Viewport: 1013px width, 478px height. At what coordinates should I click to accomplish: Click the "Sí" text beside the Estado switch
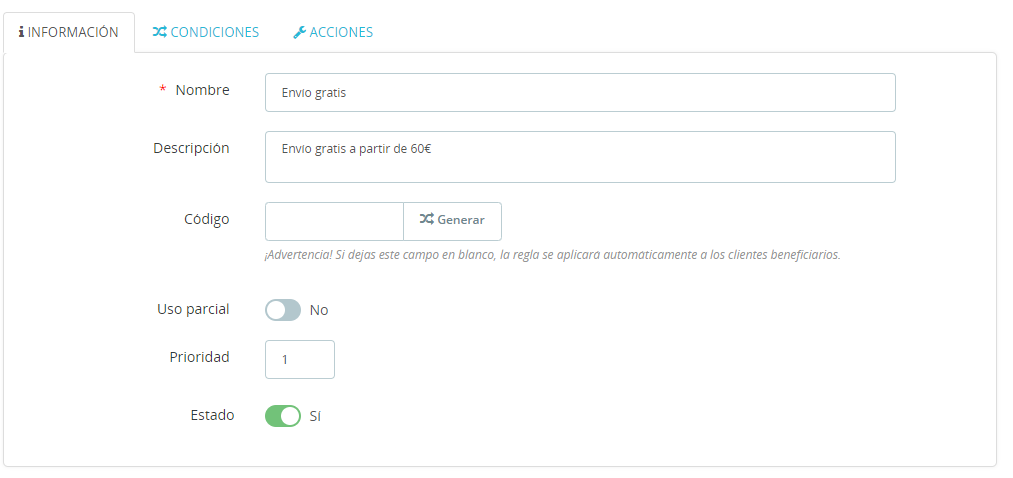click(315, 416)
